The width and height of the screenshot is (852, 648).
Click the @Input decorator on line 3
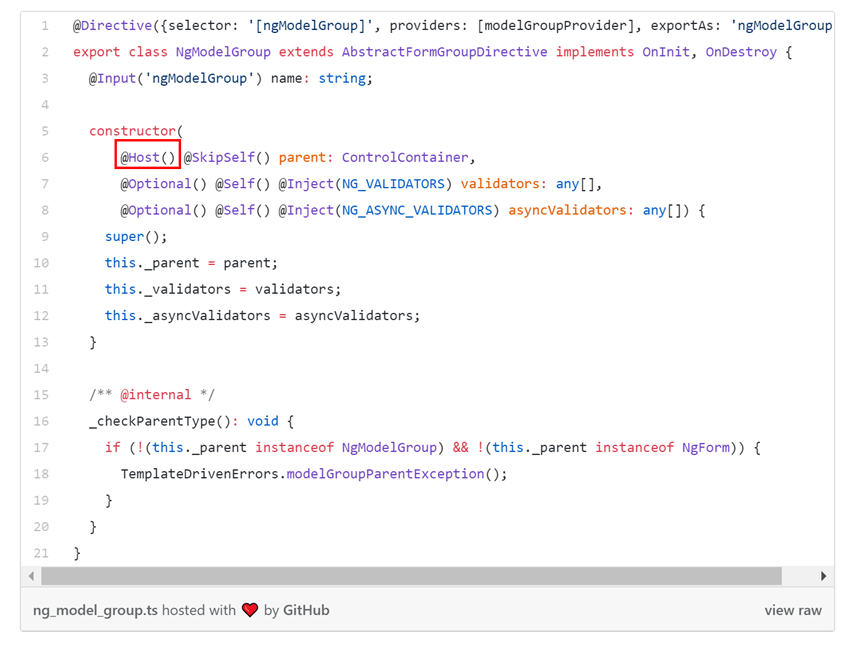tap(112, 78)
